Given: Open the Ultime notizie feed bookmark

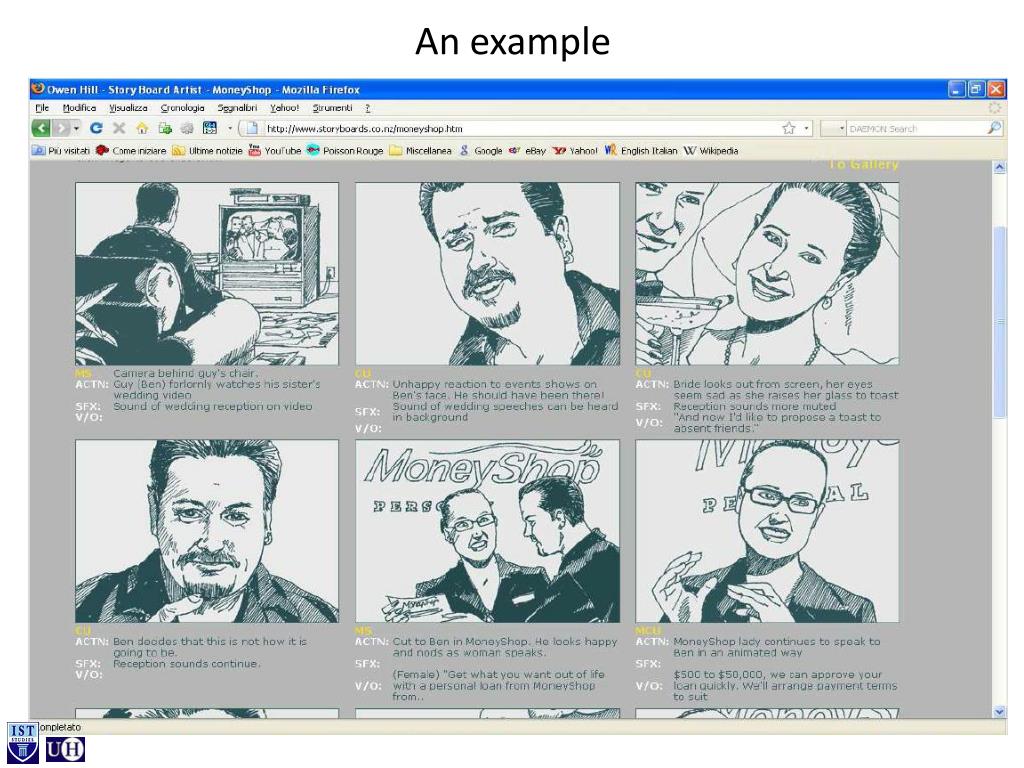Looking at the screenshot, I should click(x=207, y=150).
